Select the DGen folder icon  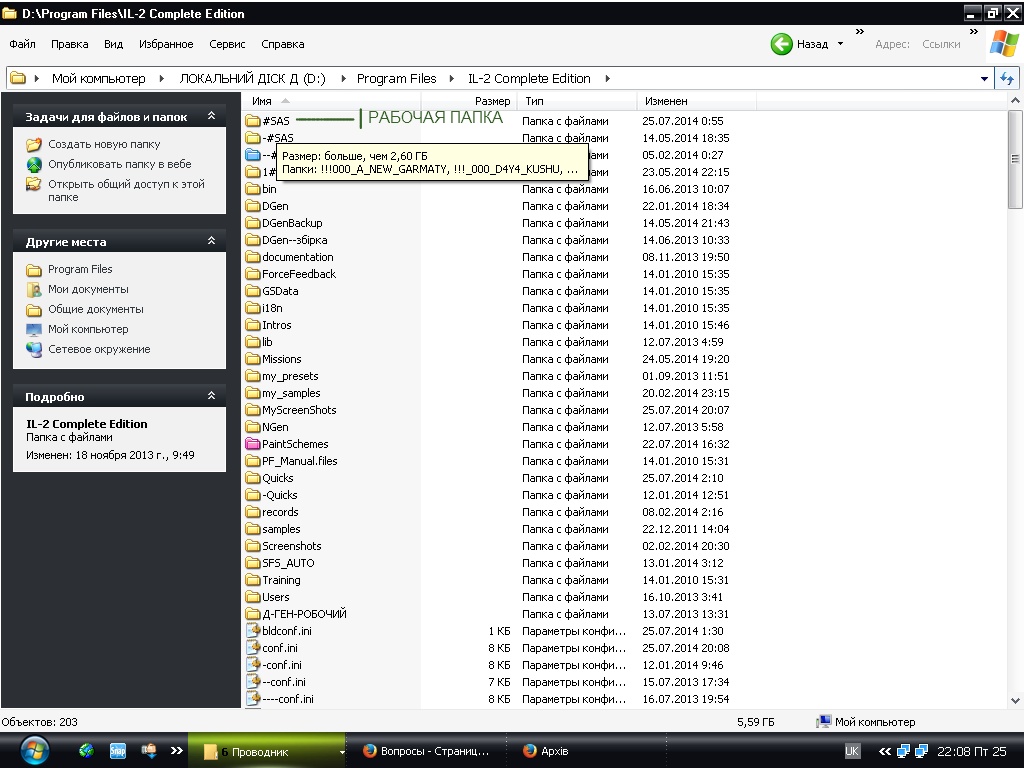[x=253, y=206]
